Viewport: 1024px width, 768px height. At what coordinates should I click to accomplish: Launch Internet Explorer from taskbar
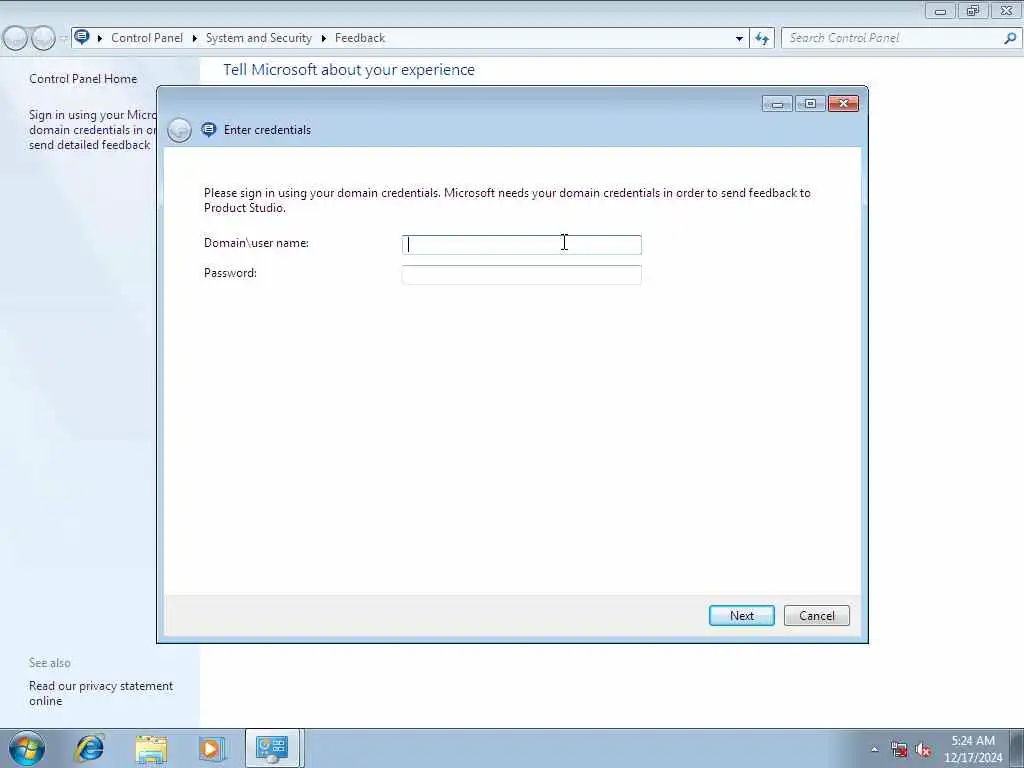[89, 748]
